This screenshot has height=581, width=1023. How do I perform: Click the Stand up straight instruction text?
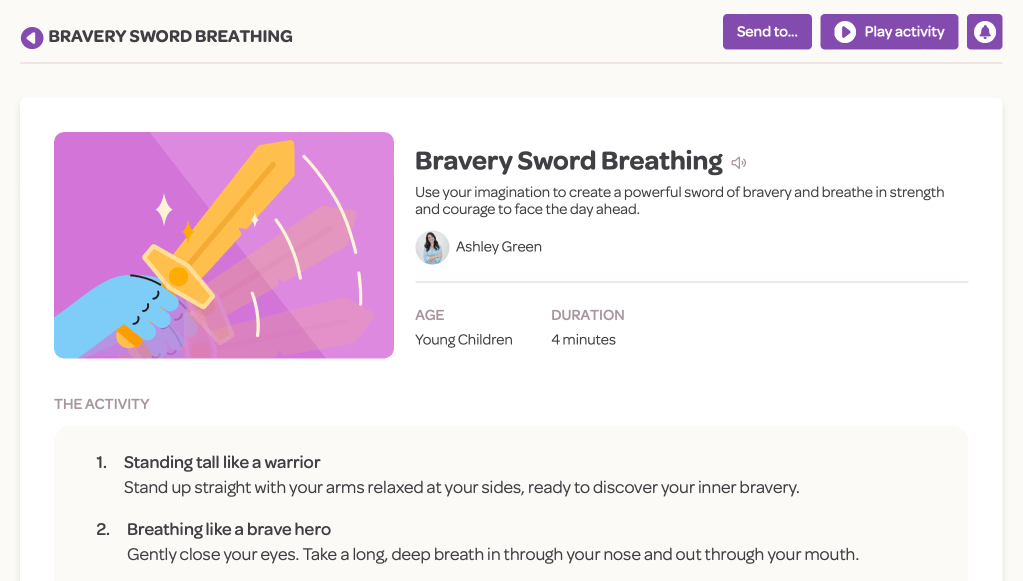(461, 488)
